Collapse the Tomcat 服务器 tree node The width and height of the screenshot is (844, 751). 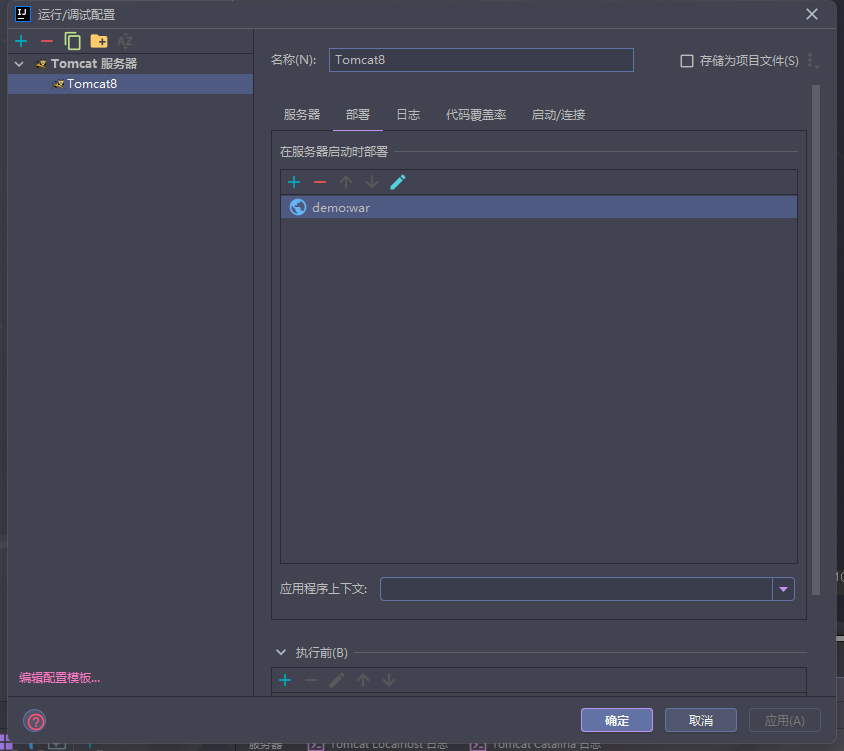click(x=19, y=64)
